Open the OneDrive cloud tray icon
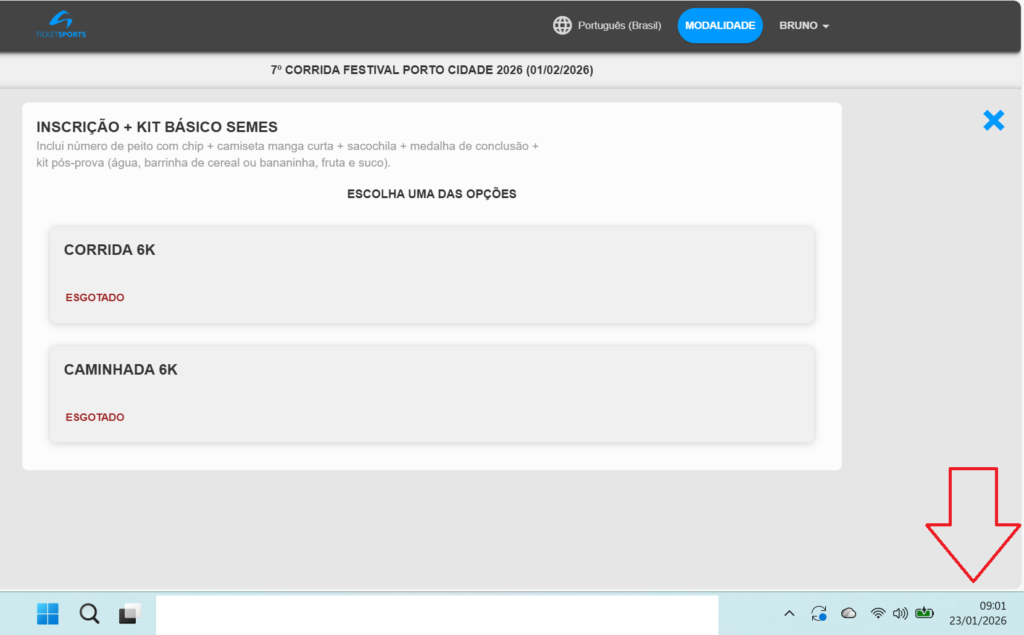The height and width of the screenshot is (635, 1024). 848,613
